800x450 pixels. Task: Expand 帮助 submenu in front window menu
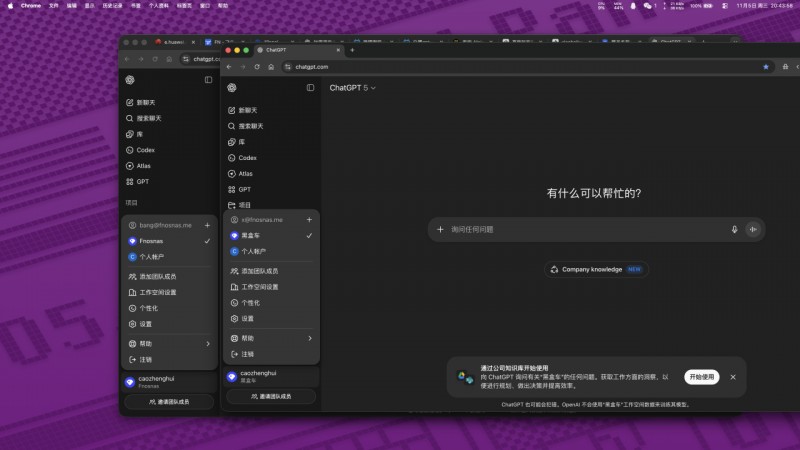pos(271,338)
